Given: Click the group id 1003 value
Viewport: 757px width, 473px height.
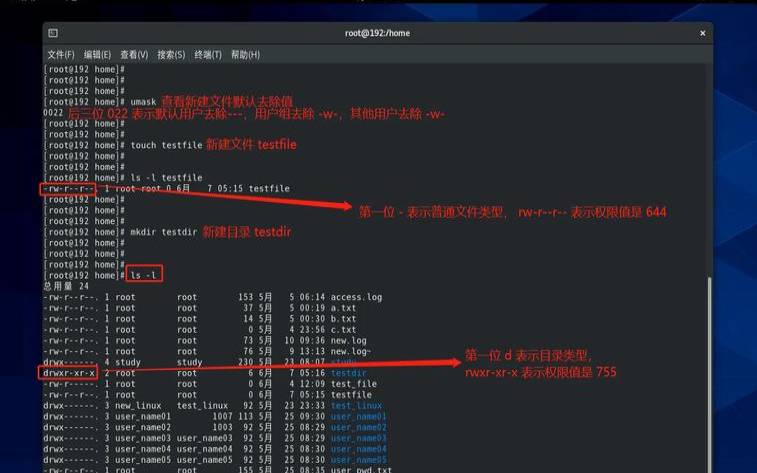Looking at the screenshot, I should click(223, 428).
